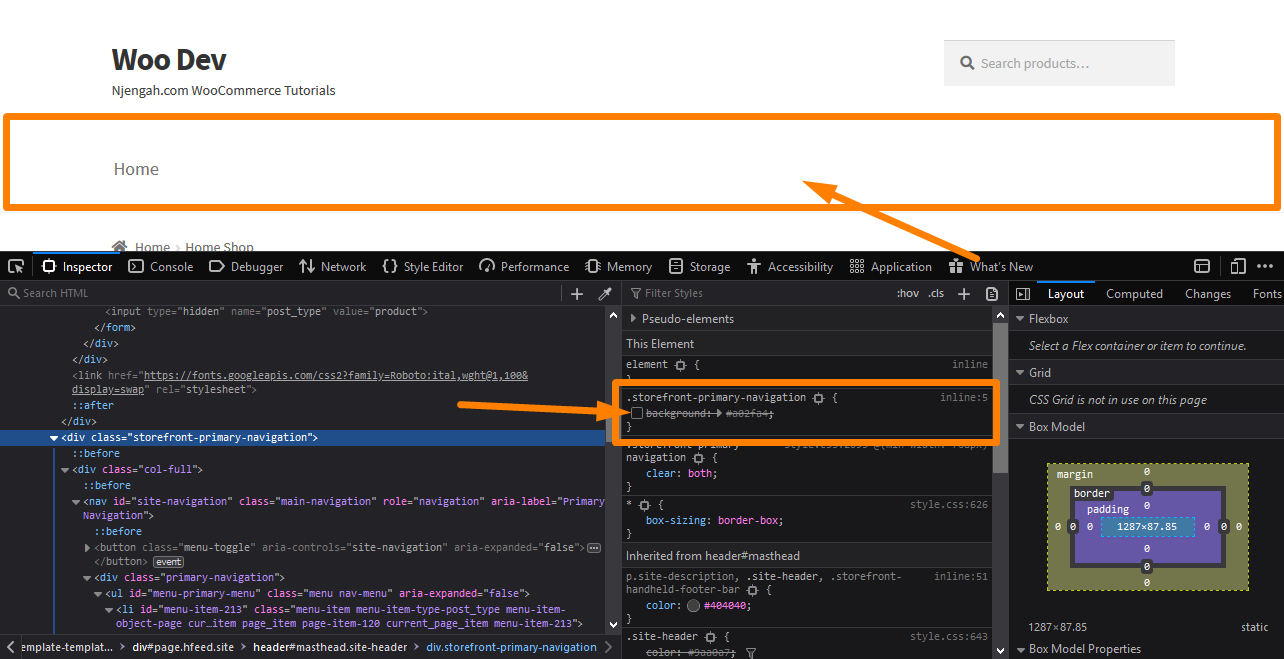Highlight elements matching .site-header selector
The width and height of the screenshot is (1284, 659).
[712, 637]
